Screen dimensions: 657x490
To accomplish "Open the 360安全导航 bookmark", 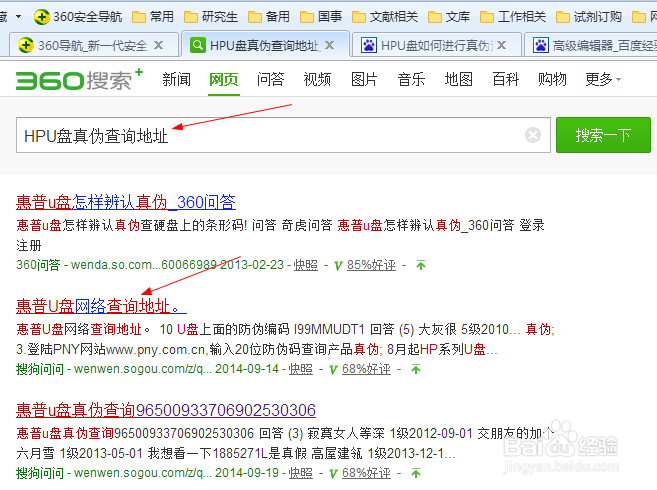I will [78, 17].
